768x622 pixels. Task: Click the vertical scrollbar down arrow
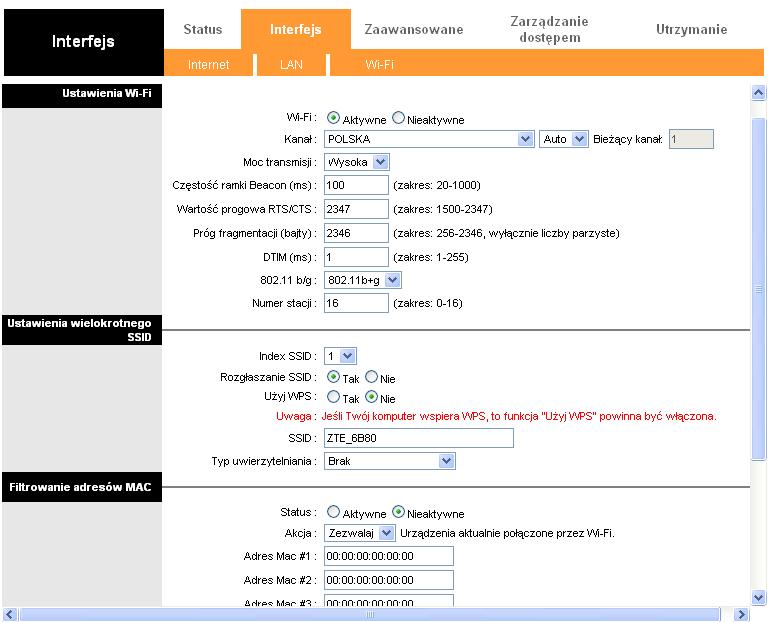[758, 598]
